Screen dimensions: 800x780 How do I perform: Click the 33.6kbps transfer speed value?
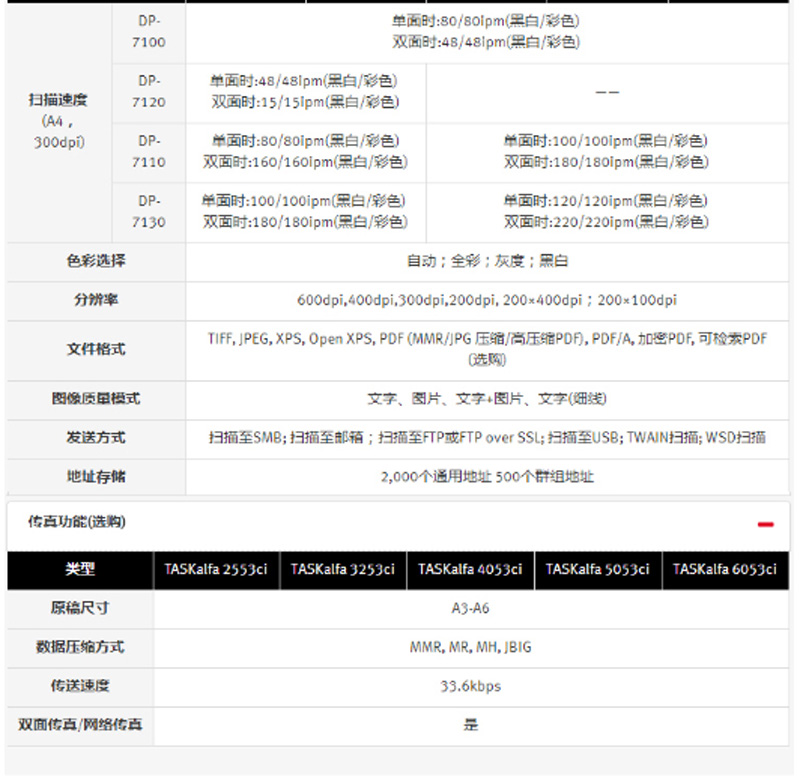(470, 686)
